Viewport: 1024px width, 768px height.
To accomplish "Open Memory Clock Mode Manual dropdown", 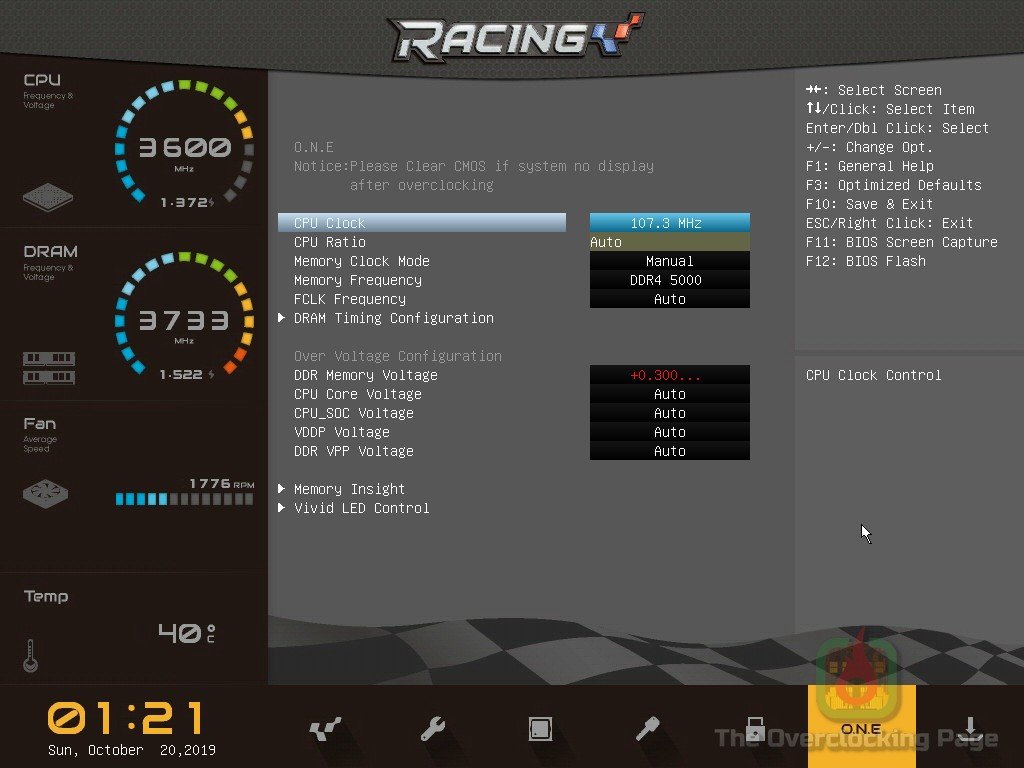I will pos(669,261).
